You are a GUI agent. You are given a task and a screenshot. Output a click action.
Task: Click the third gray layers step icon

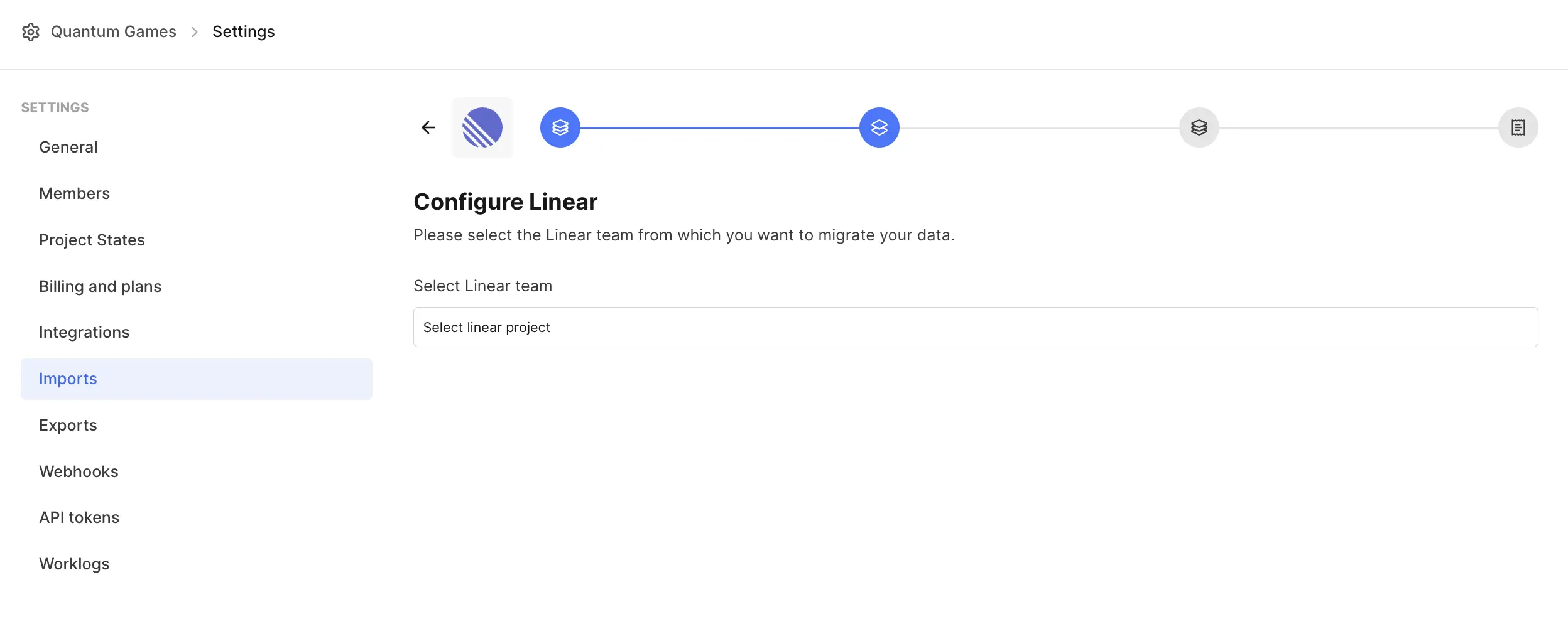(1199, 127)
